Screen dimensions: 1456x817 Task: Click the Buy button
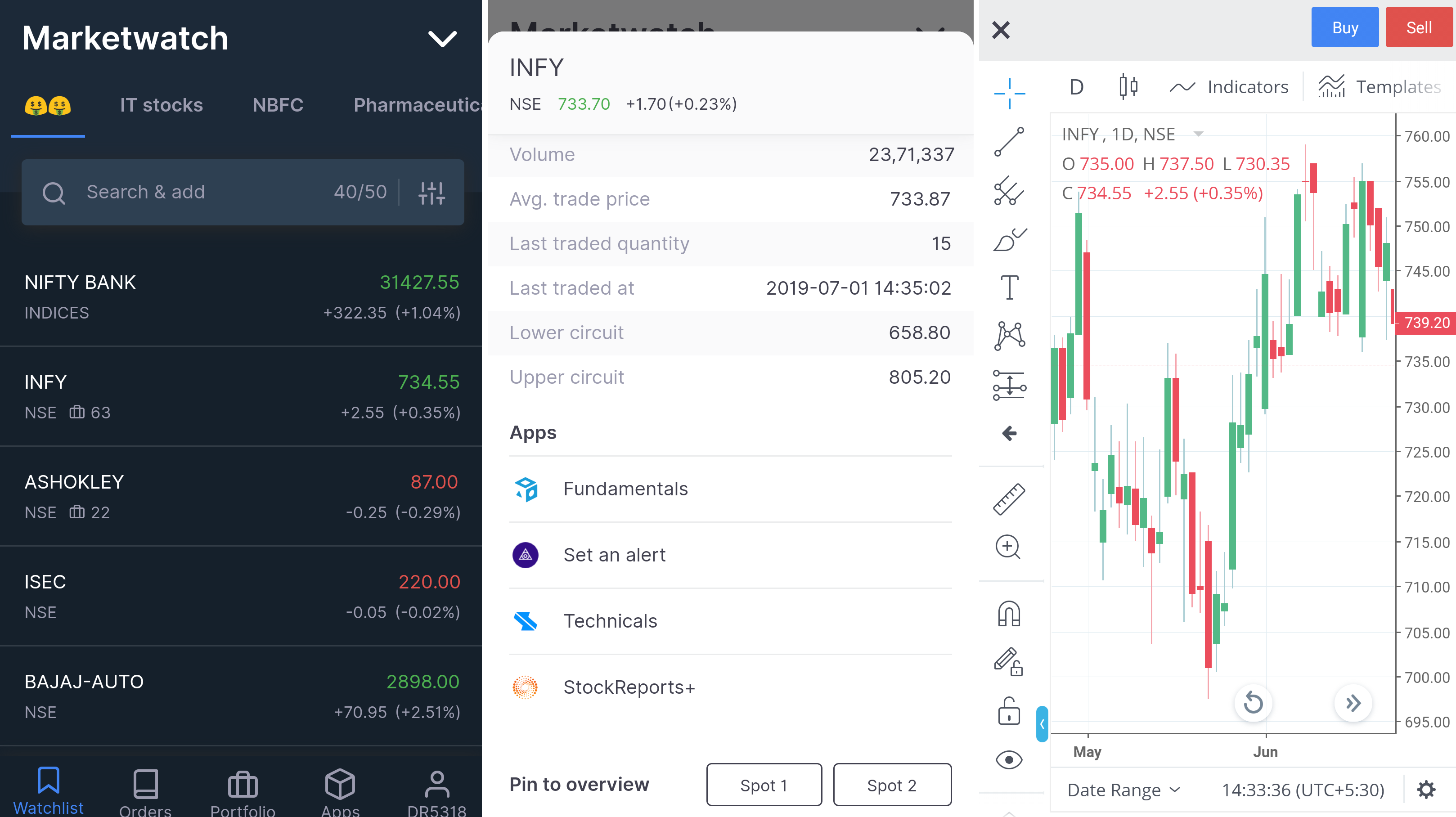click(1345, 27)
